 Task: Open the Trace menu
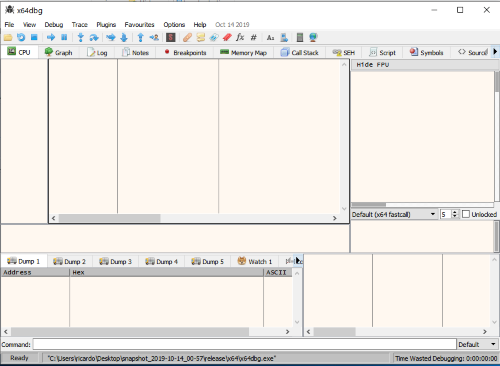point(80,25)
